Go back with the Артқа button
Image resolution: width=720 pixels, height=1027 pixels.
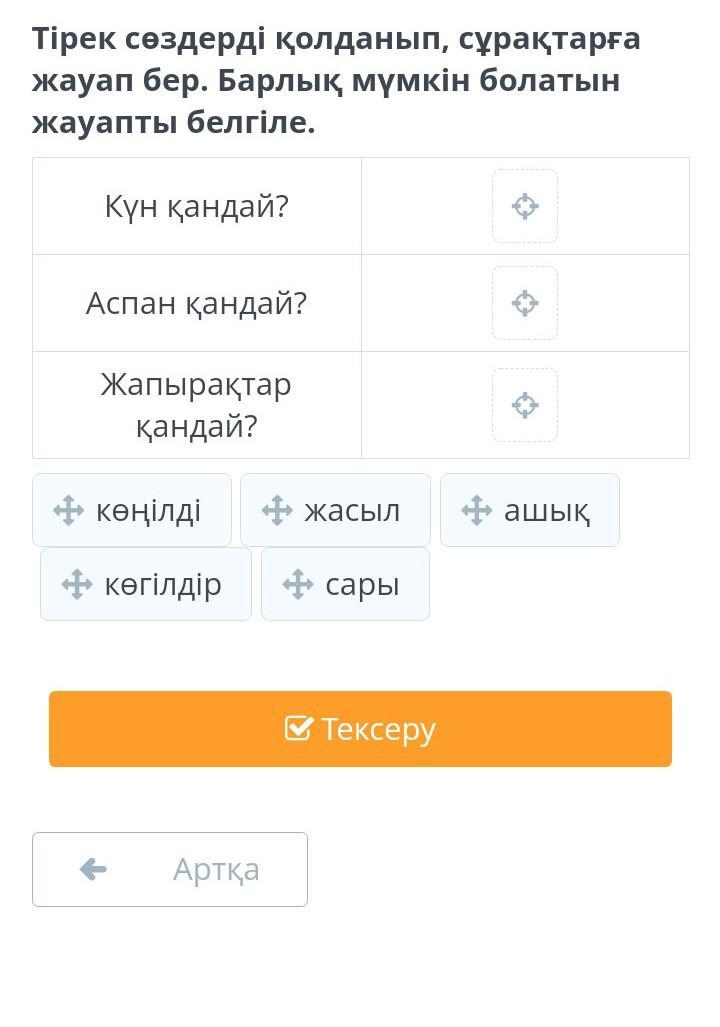170,869
